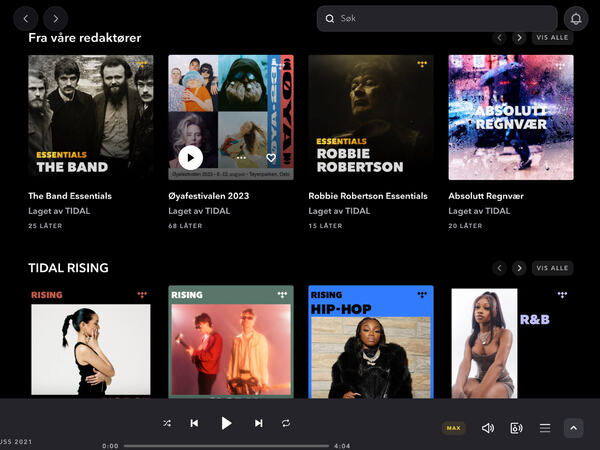Navigate forward to next page
Image resolution: width=600 pixels, height=450 pixels.
tap(56, 18)
